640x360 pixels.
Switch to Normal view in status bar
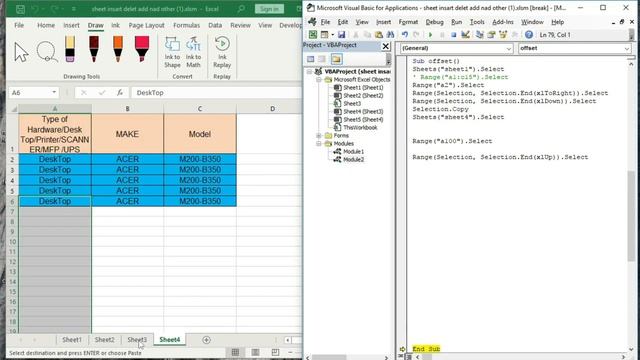click(x=235, y=352)
